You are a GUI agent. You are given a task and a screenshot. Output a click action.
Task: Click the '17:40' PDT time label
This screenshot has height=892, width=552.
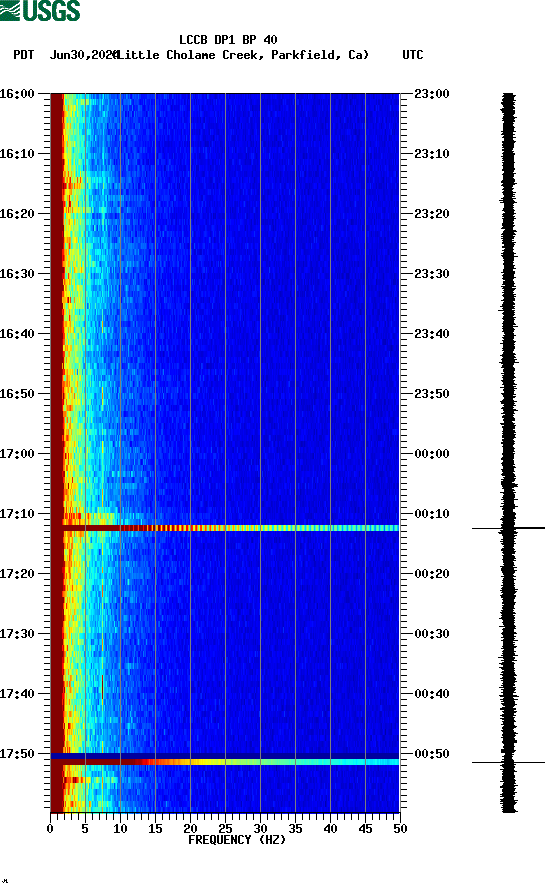17,693
